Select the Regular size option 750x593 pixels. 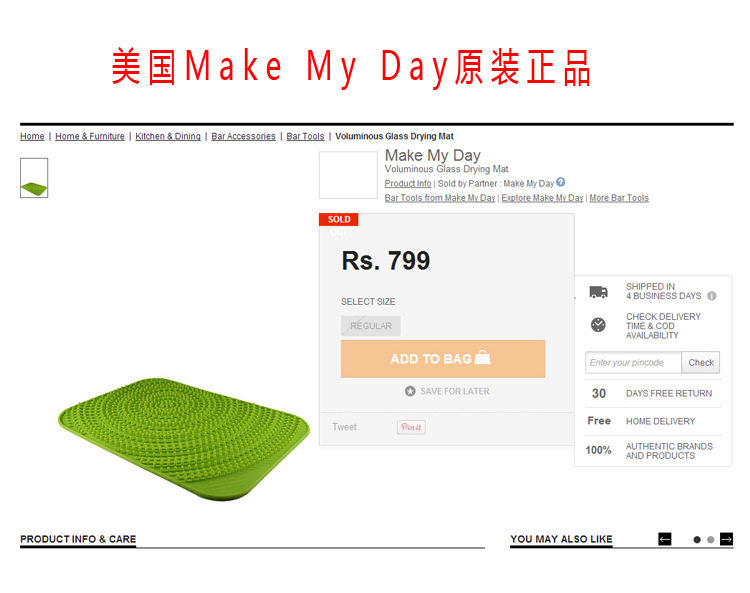(x=371, y=326)
